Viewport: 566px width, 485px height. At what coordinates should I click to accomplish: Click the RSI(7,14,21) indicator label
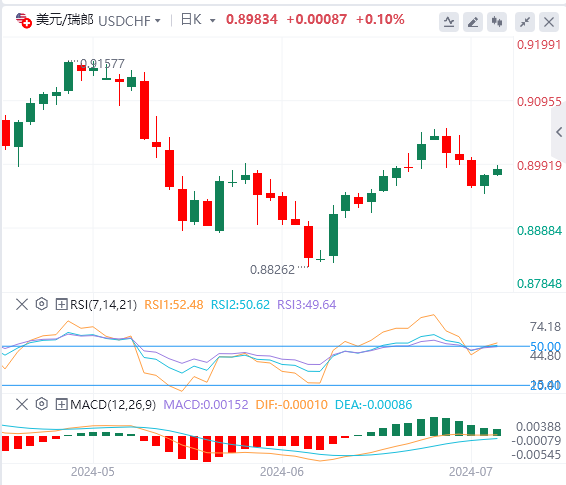point(104,305)
